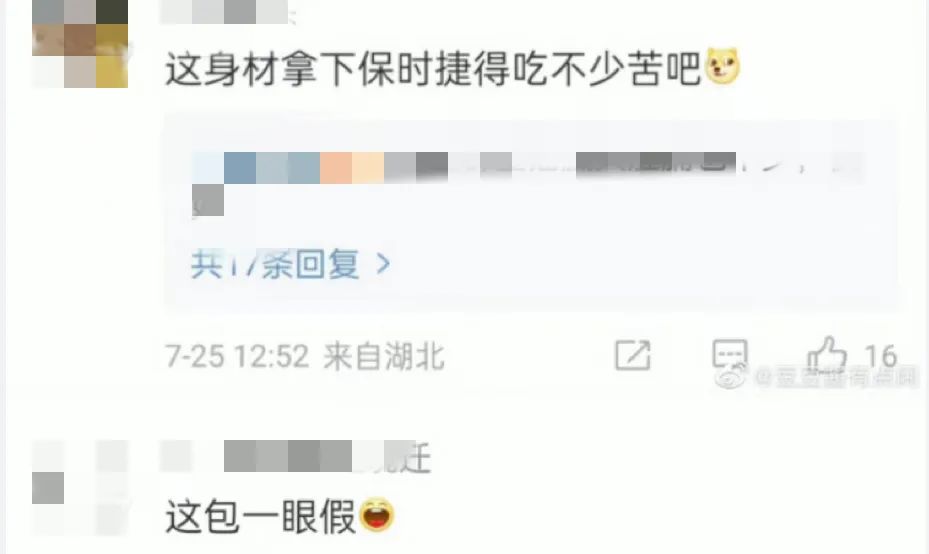Viewport: 929px width, 554px height.
Task: Tap the repost/share icon under first comment
Action: point(632,355)
